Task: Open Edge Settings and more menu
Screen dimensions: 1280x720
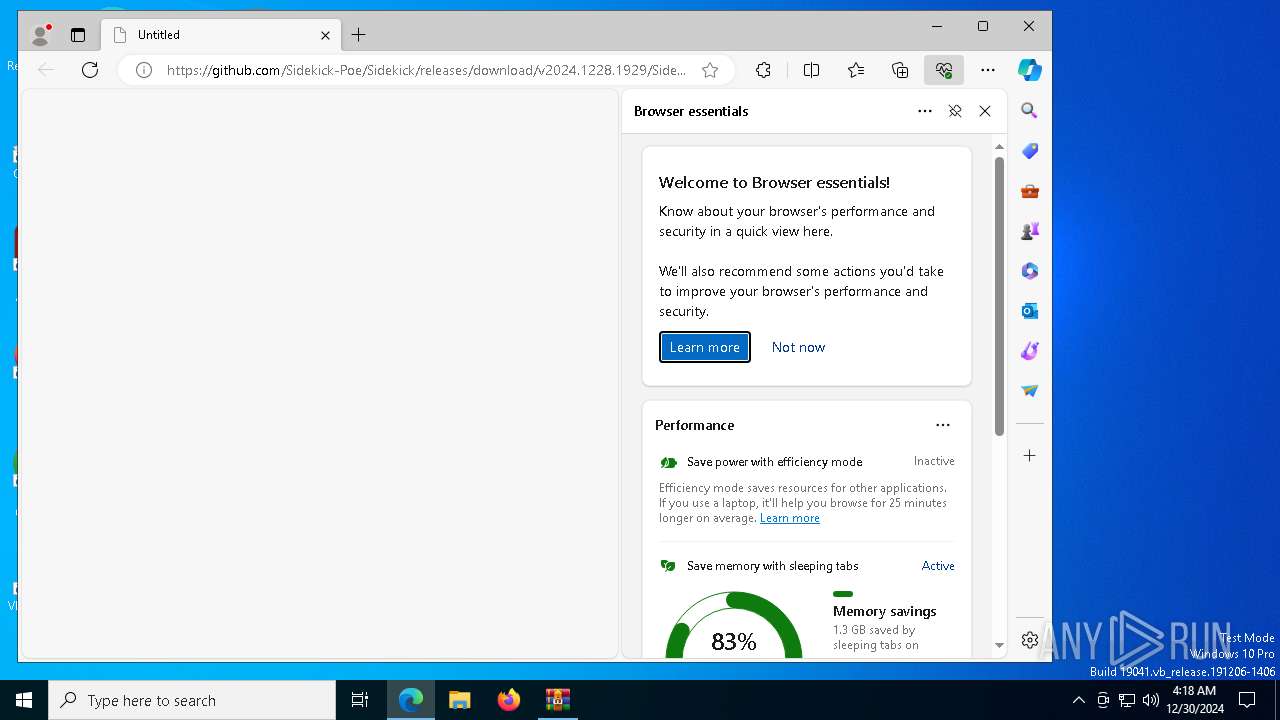Action: [x=988, y=70]
